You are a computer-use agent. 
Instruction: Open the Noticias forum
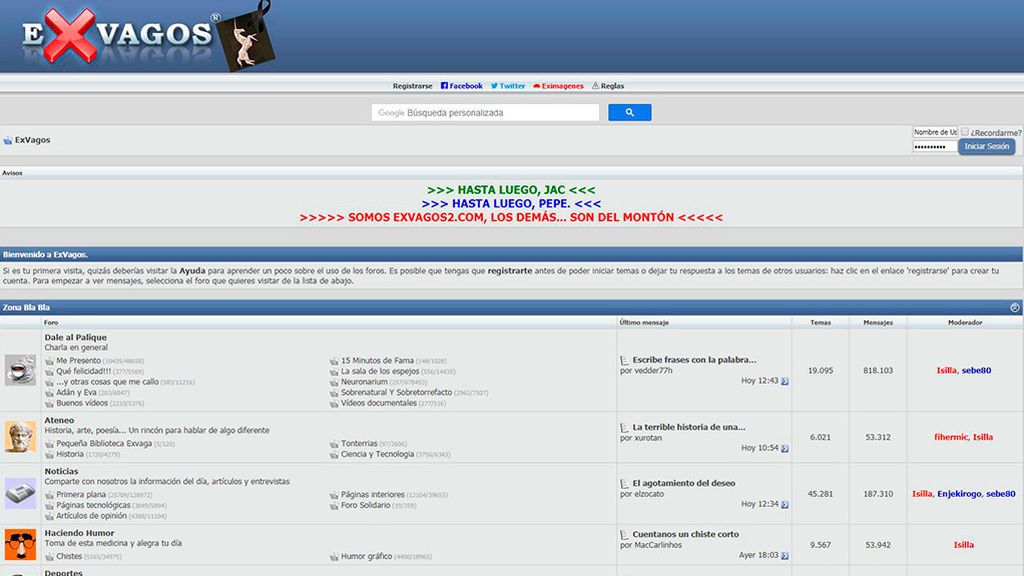coord(61,471)
